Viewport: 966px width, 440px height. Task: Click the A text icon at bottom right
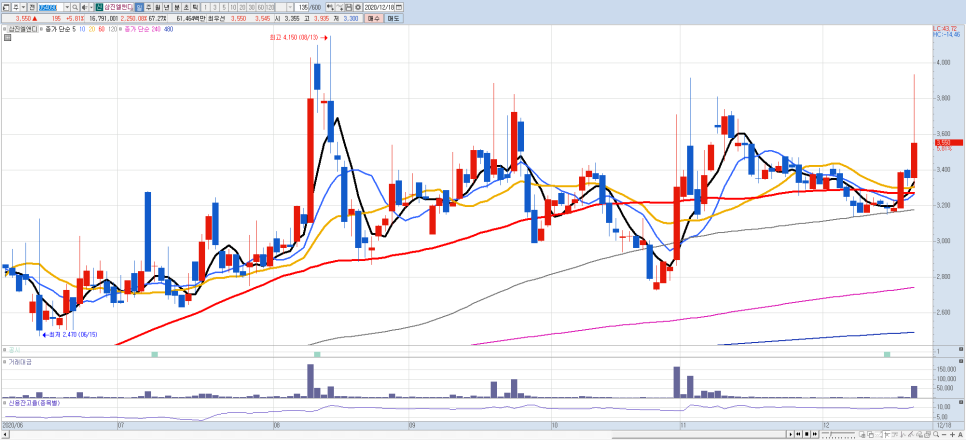(x=960, y=434)
